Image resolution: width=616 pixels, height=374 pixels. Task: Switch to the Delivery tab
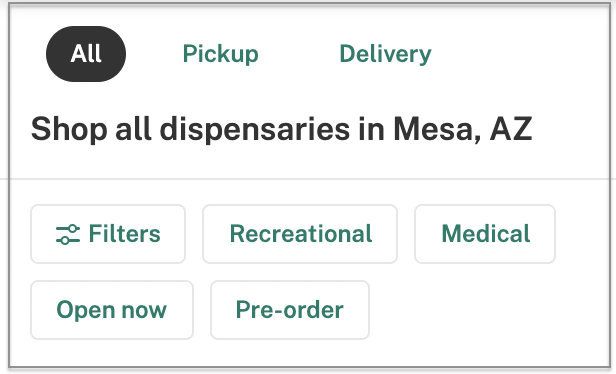pos(385,54)
